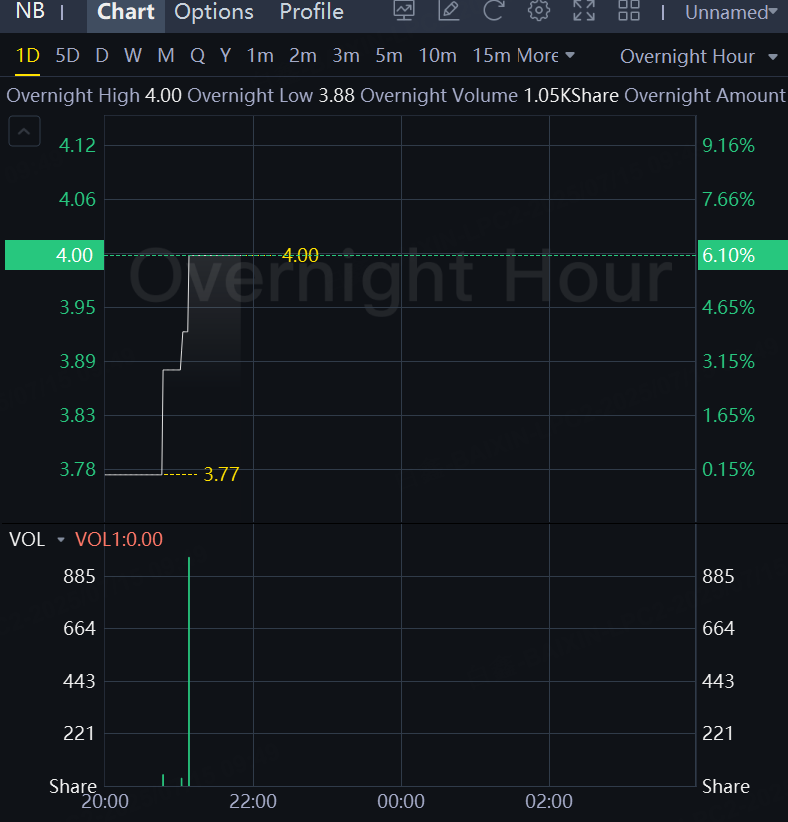Viewport: 788px width, 822px height.
Task: Toggle fullscreen expand icon
Action: [x=584, y=10]
